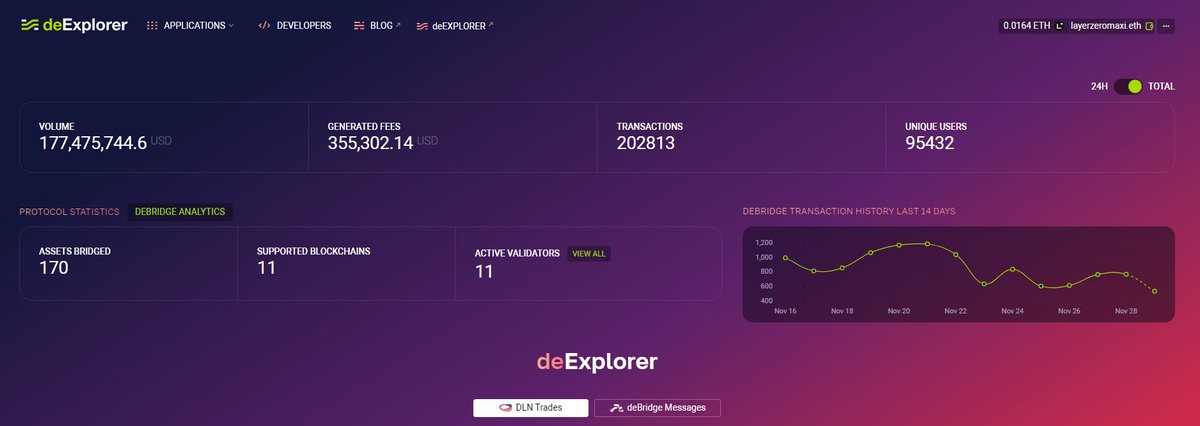Click the Nov 28 label on the chart axis
Screen dimensions: 1200x426
(1126, 311)
